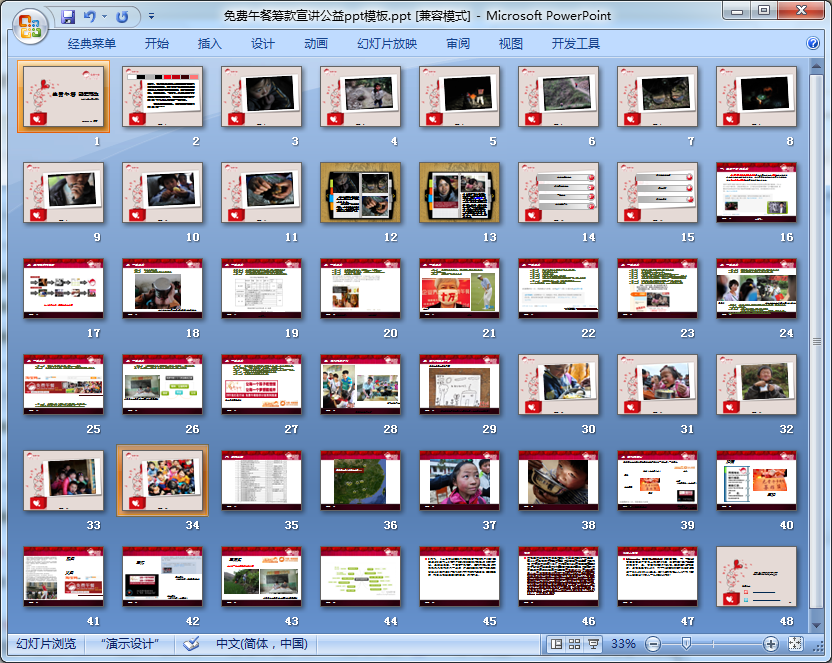The image size is (832, 663).
Task: Select slide 5 thumbnail
Action: tap(460, 96)
